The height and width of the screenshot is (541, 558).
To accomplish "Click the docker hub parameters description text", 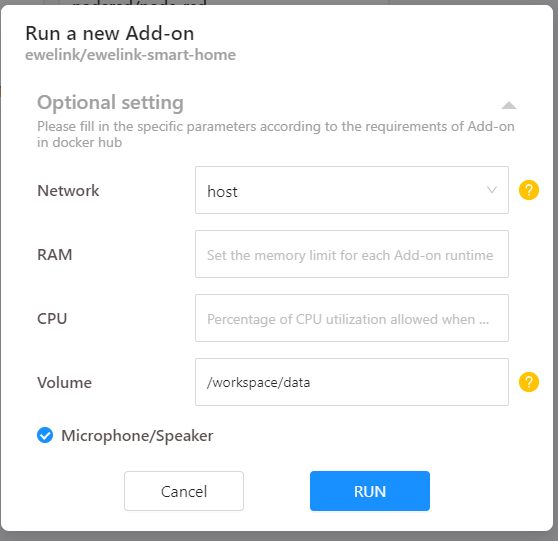I will [x=276, y=134].
